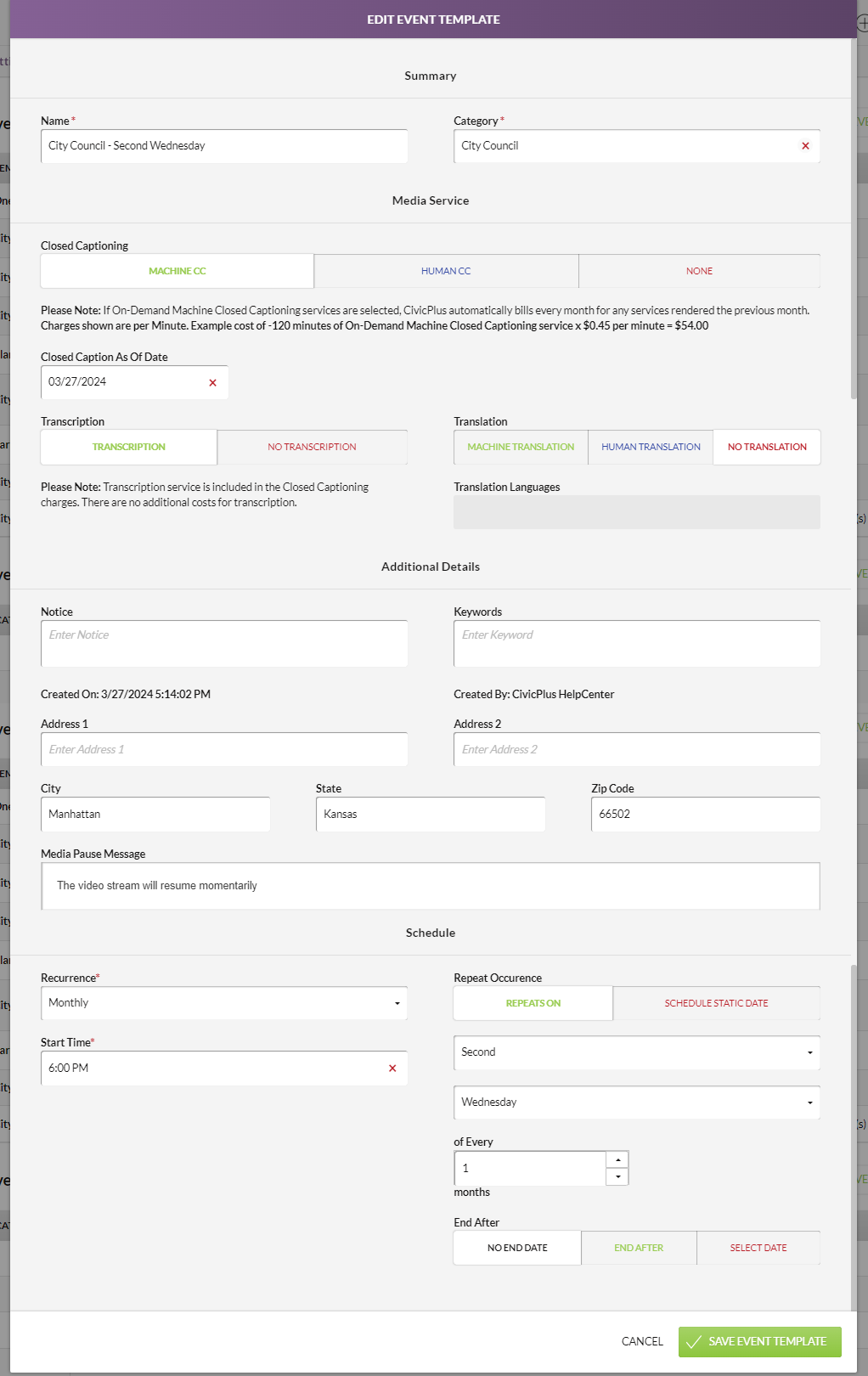The width and height of the screenshot is (868, 1376).
Task: Select Human Translation
Action: coord(651,447)
